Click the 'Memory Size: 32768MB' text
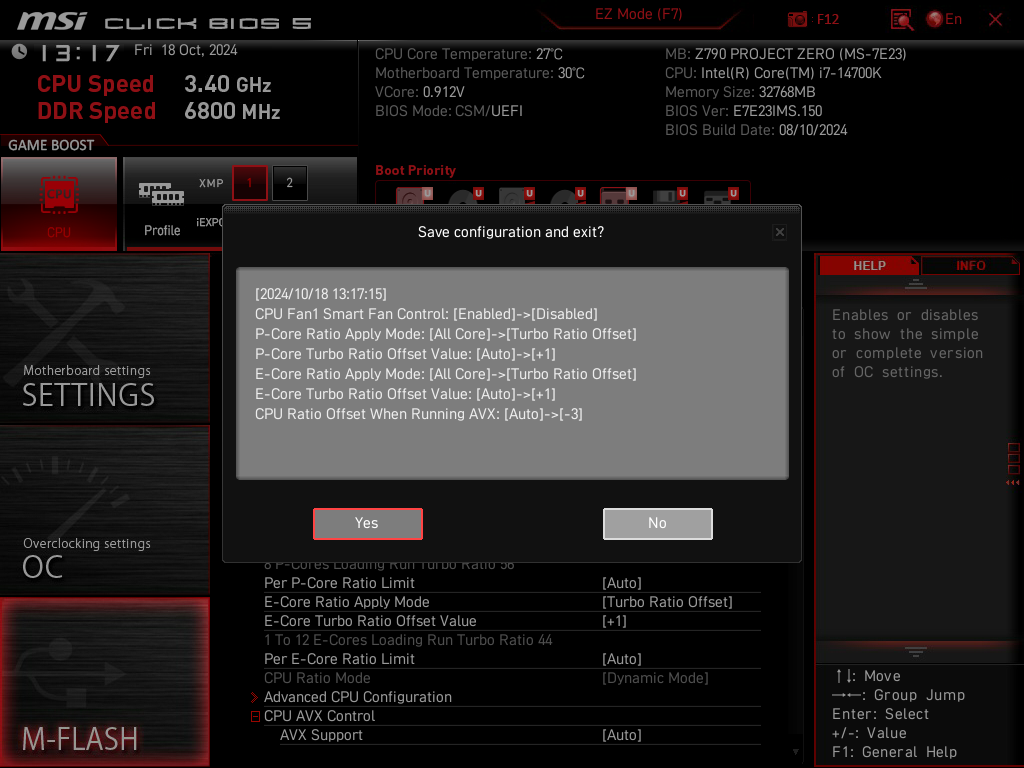Screen dimensions: 1024x768 (x=740, y=92)
